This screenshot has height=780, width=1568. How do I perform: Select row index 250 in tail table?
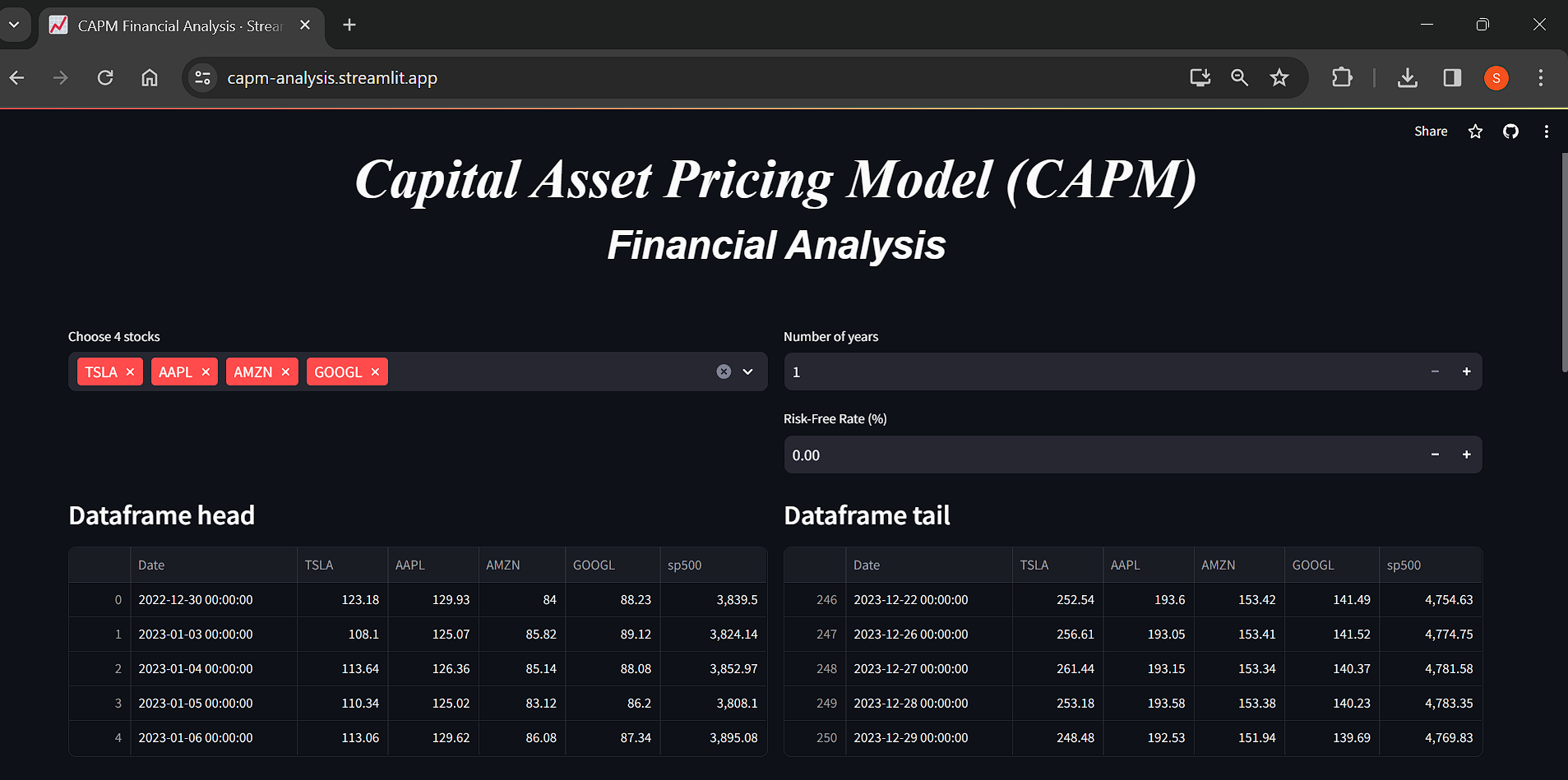[816, 738]
